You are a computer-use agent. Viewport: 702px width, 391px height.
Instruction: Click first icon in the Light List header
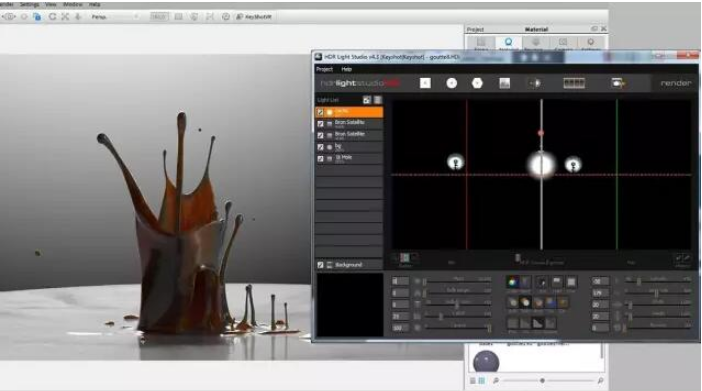[x=367, y=100]
